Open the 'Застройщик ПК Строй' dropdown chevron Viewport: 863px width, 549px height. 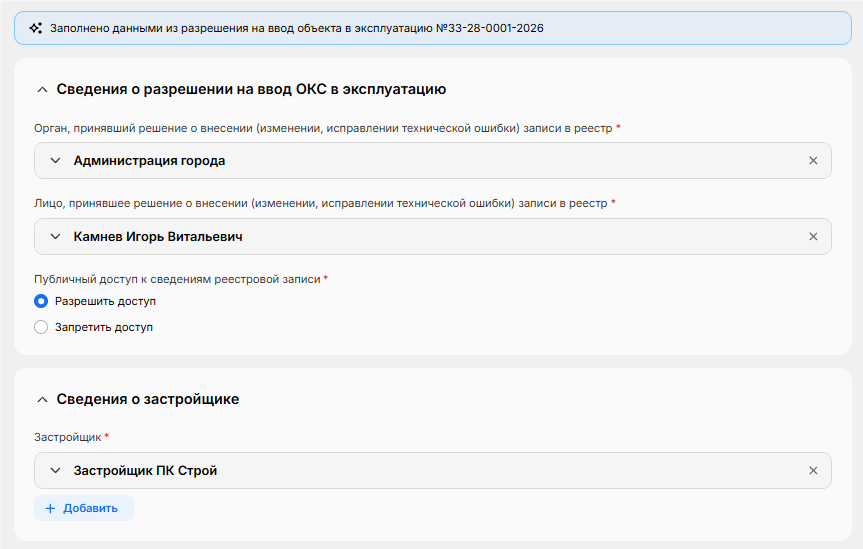pyautogui.click(x=55, y=471)
